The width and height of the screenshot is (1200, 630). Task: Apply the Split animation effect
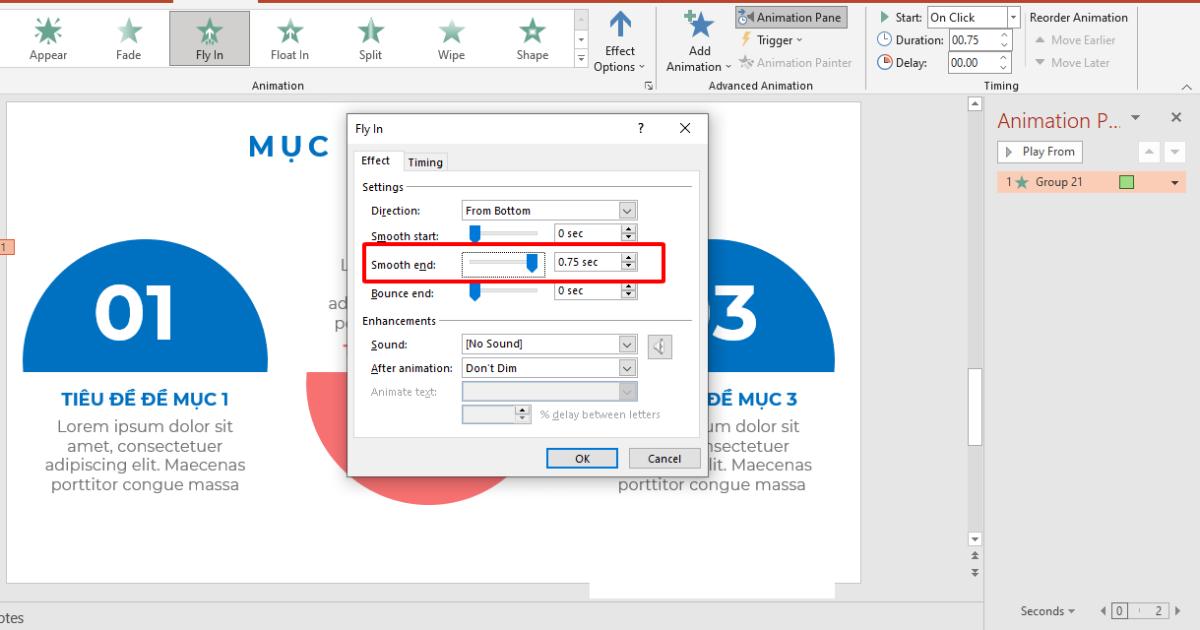[370, 38]
